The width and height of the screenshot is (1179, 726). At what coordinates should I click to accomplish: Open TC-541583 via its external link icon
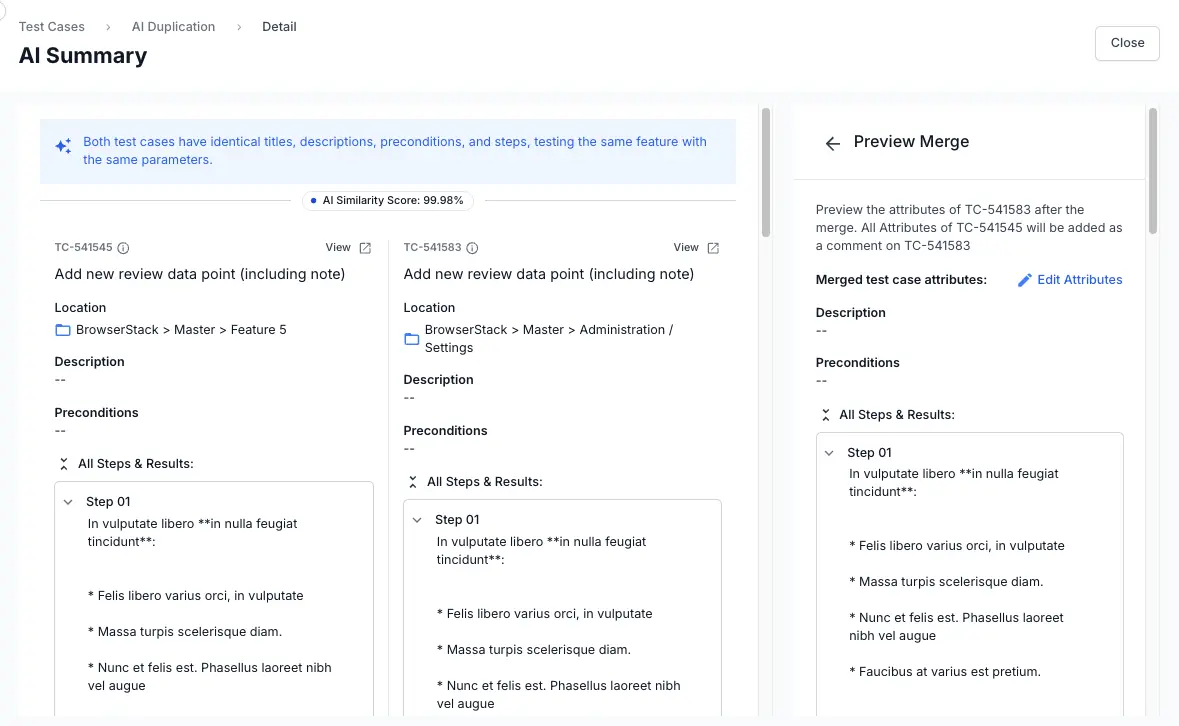(x=714, y=248)
